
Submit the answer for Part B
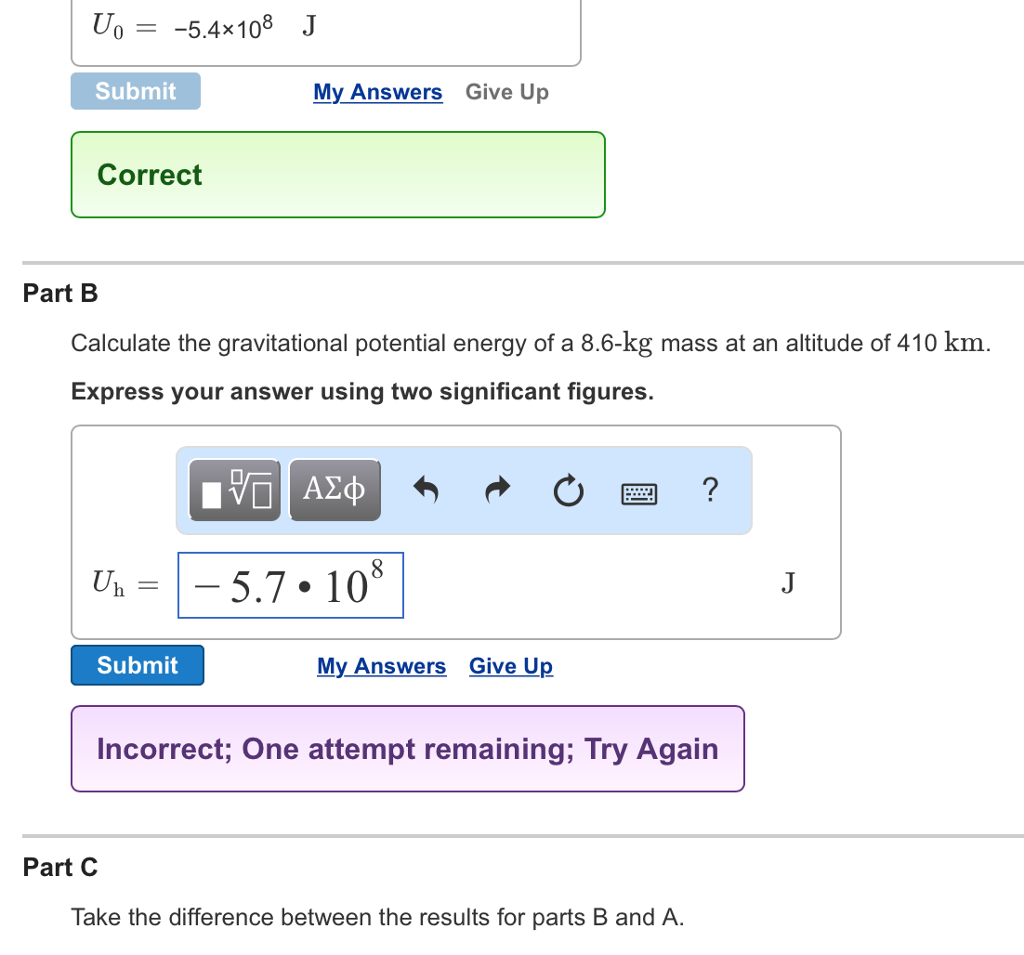137,665
